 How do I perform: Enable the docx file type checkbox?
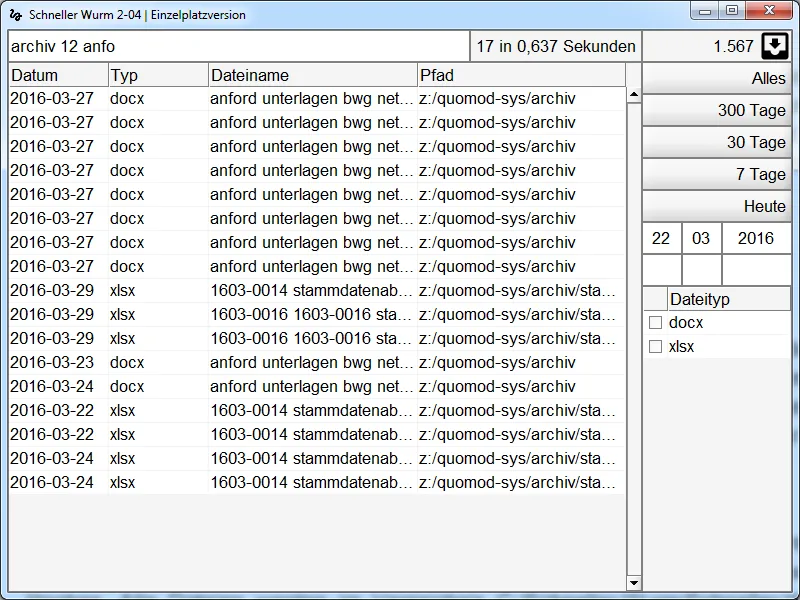click(x=656, y=323)
